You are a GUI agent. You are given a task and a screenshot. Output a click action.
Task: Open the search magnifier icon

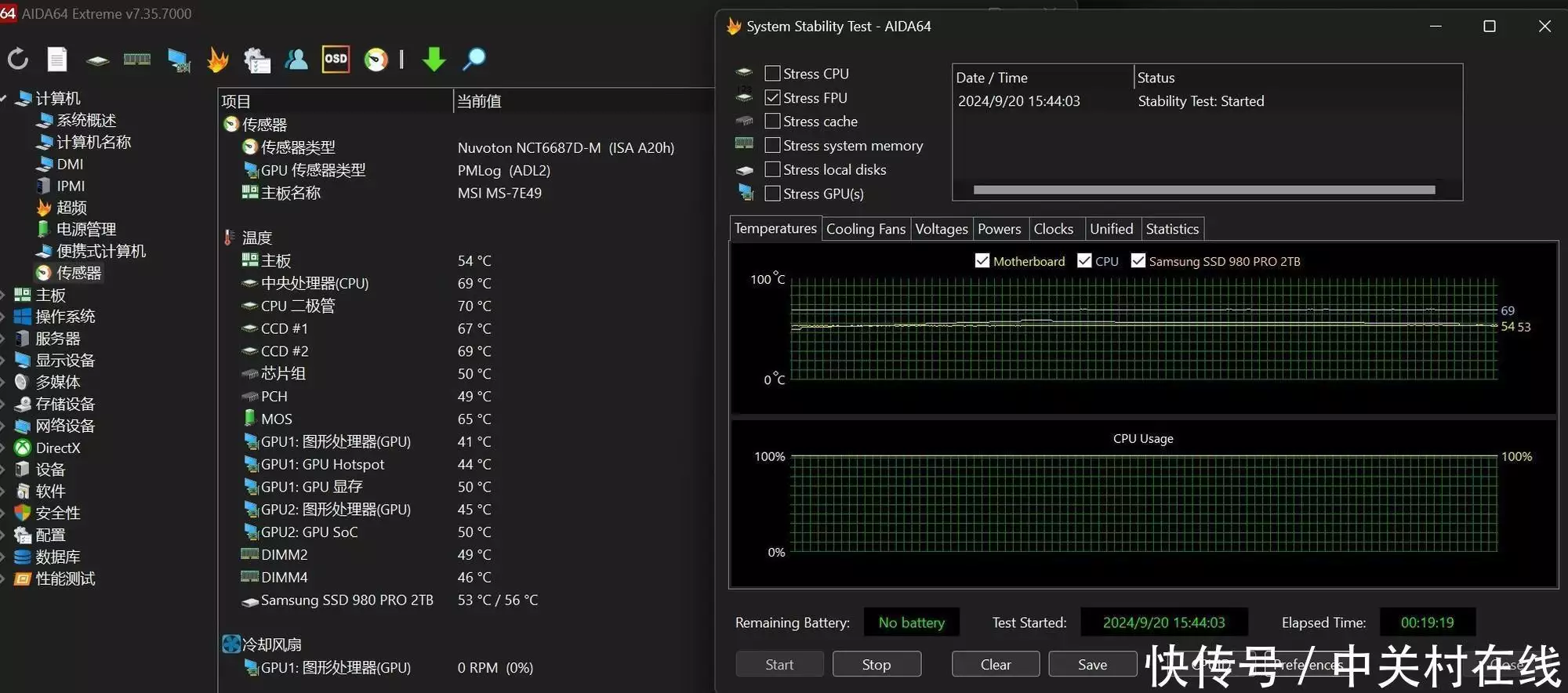(474, 59)
